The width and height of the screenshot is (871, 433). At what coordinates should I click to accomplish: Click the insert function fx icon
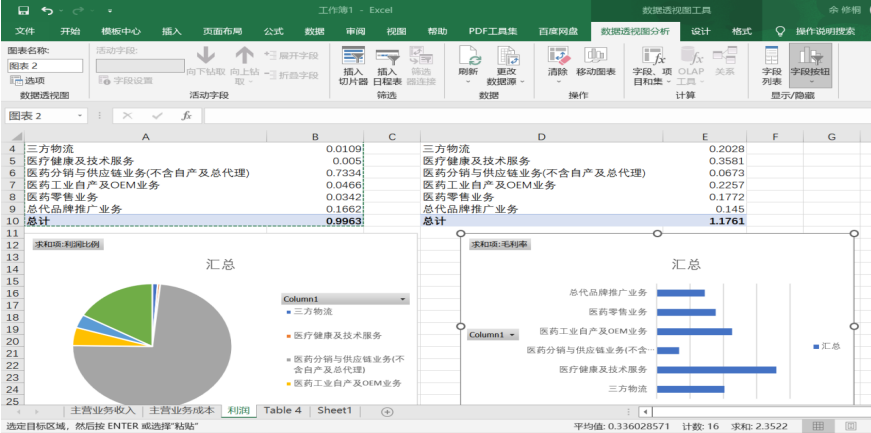186,116
